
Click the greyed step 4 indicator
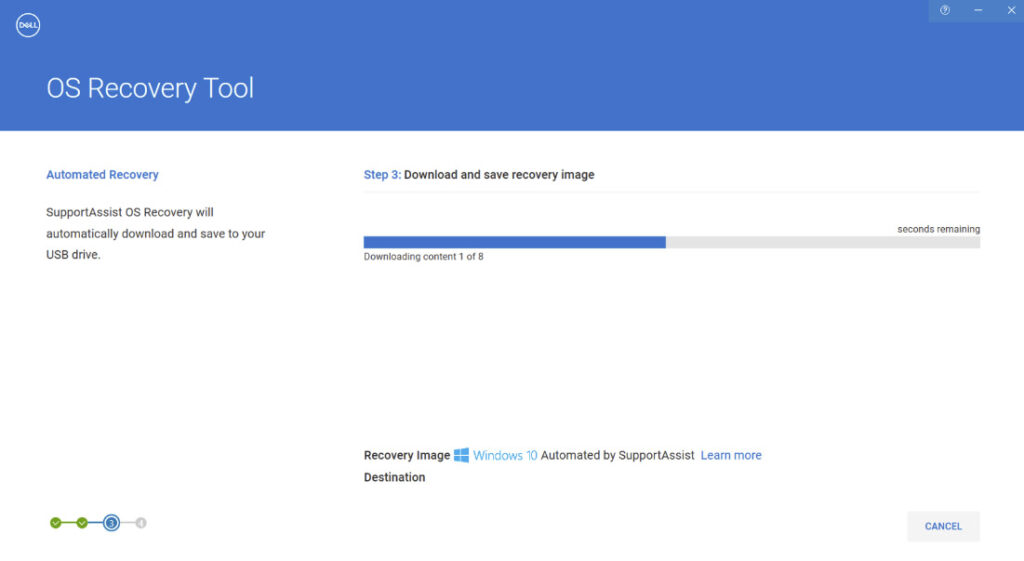coord(141,522)
